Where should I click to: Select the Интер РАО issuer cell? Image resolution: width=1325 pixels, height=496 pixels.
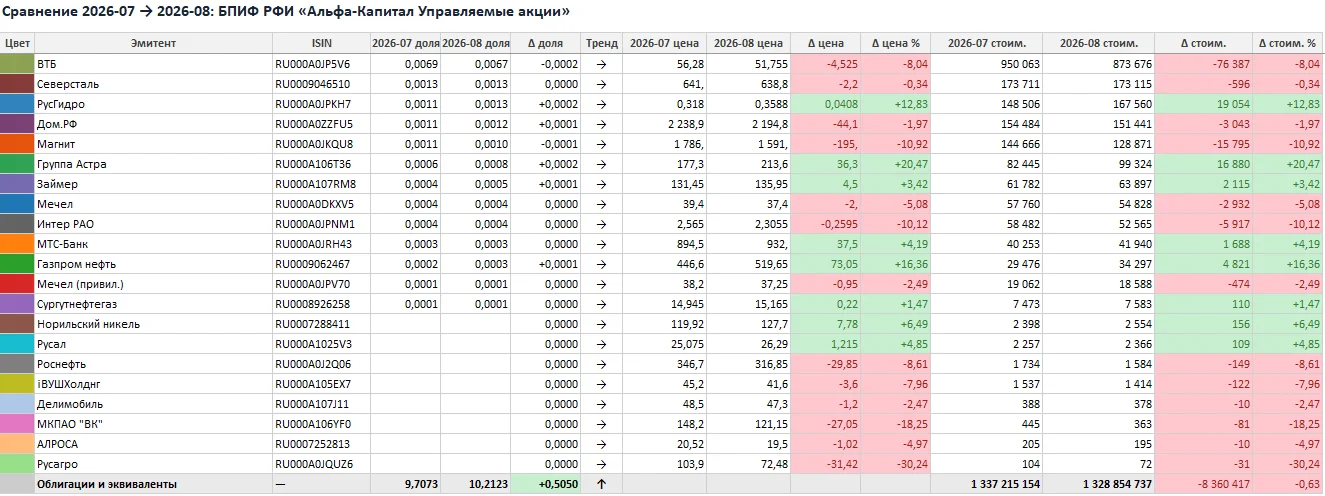tap(153, 224)
